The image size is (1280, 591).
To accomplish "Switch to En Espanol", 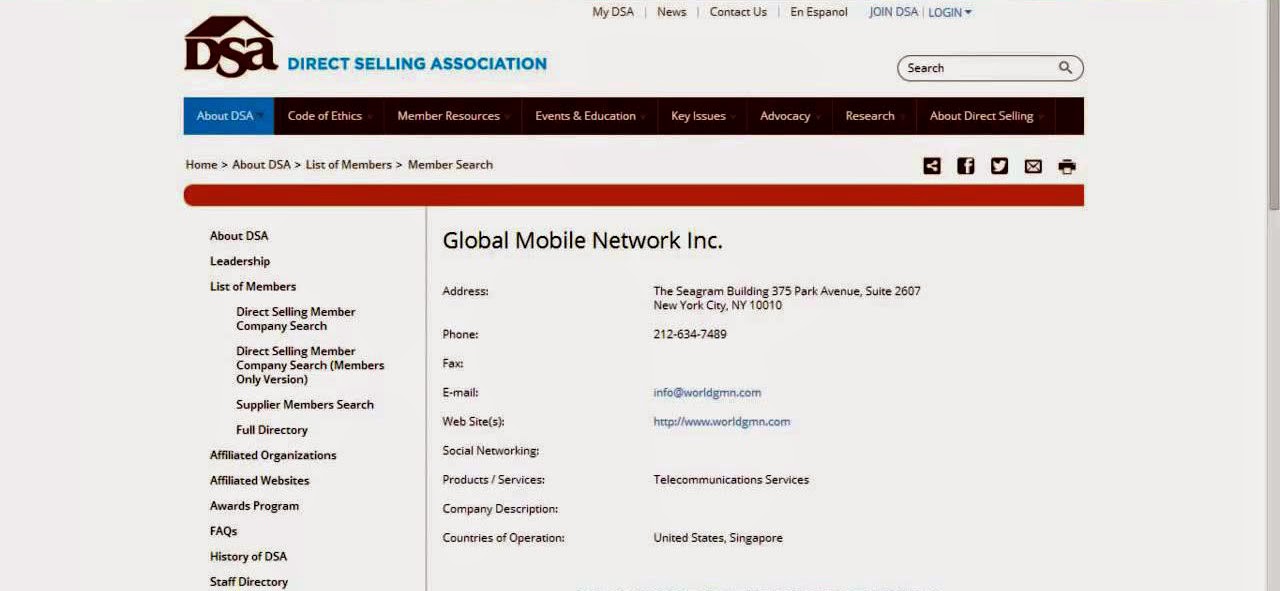I will [x=819, y=12].
